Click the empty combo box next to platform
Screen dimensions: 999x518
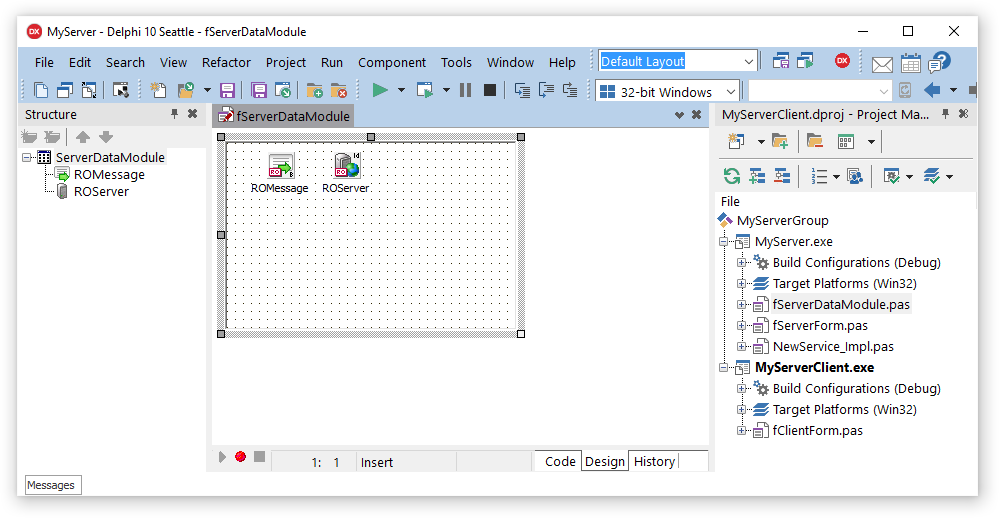[x=820, y=92]
